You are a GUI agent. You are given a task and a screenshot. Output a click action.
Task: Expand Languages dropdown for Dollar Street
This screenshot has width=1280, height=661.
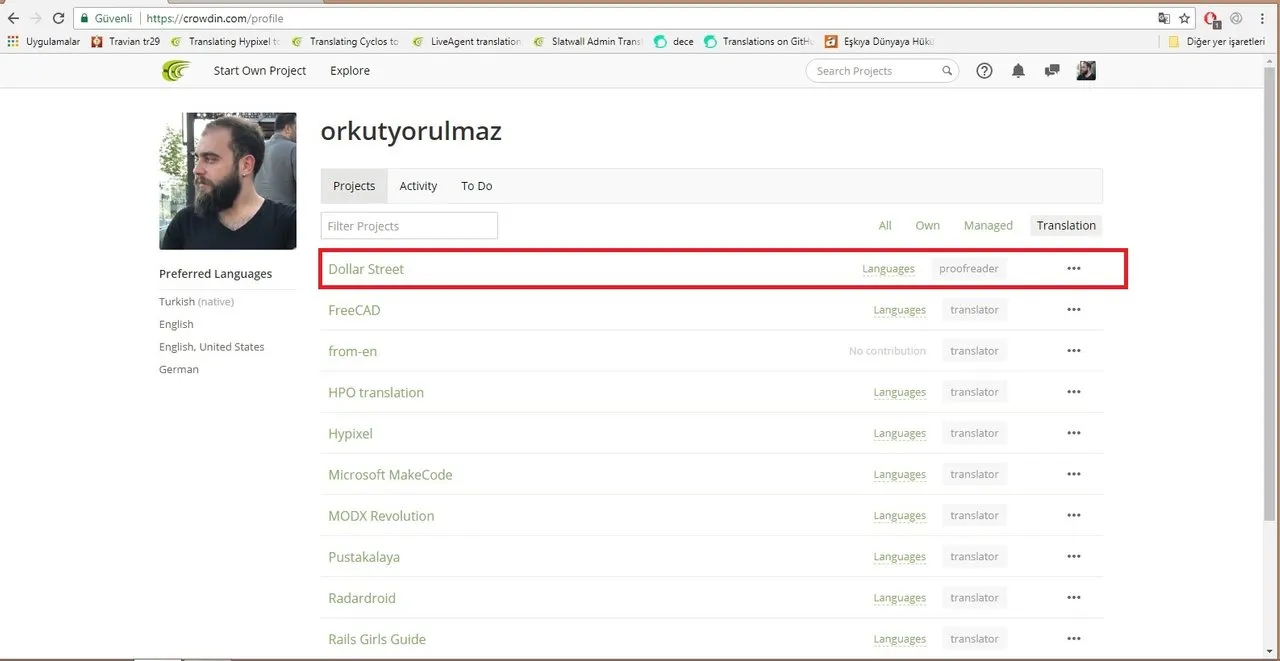click(x=888, y=269)
